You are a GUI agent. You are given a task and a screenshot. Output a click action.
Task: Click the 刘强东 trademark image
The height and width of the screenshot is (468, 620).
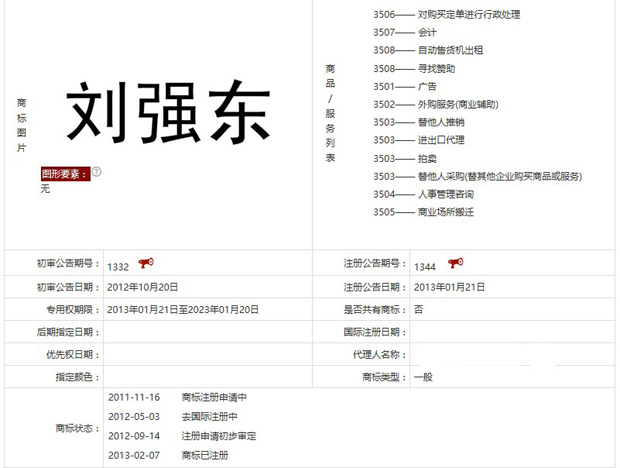[169, 112]
